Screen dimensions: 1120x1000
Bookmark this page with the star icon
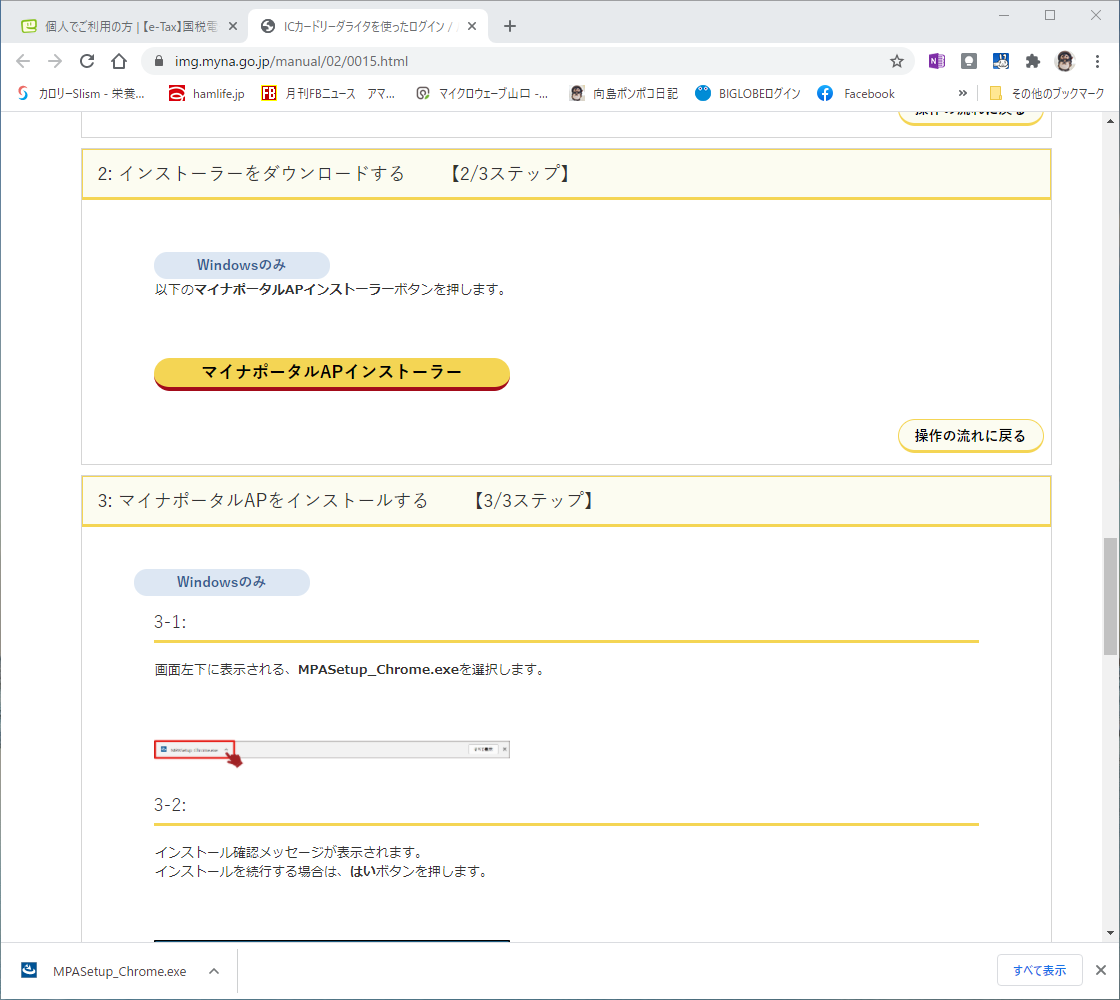coord(897,61)
